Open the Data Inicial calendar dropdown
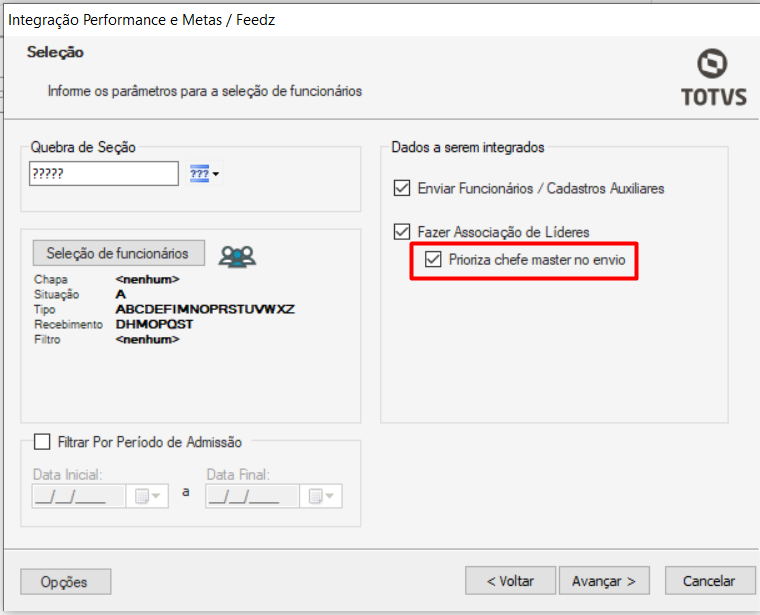Screen dimensions: 760x615 [147, 496]
